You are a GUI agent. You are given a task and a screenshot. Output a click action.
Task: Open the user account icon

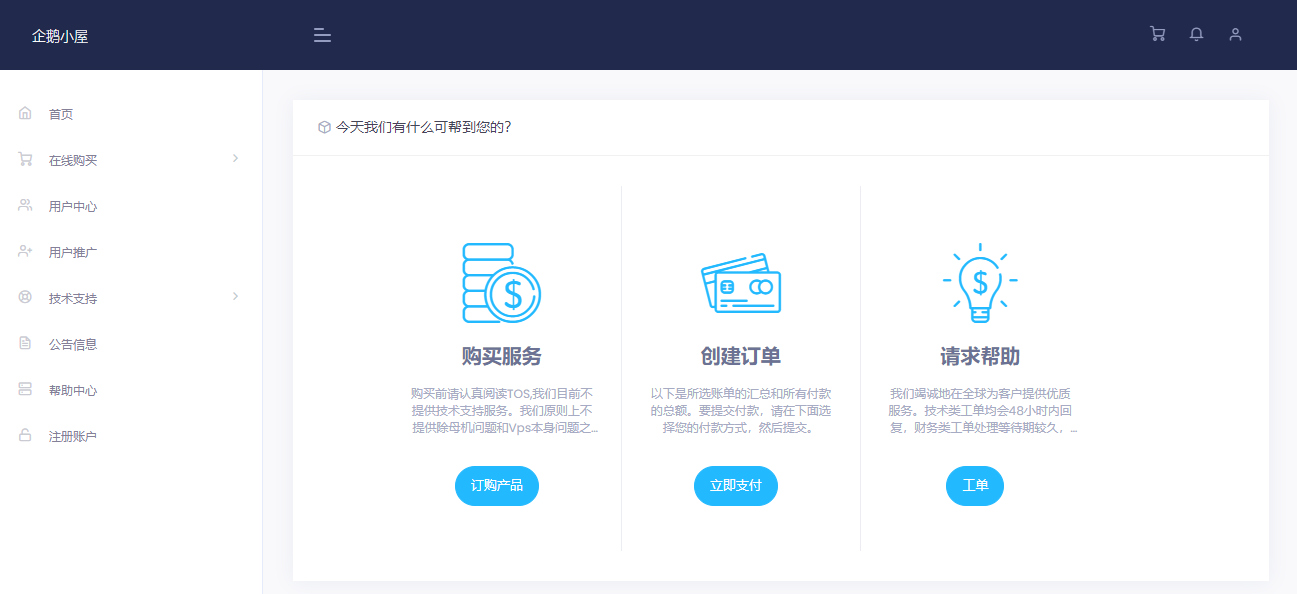click(x=1235, y=34)
